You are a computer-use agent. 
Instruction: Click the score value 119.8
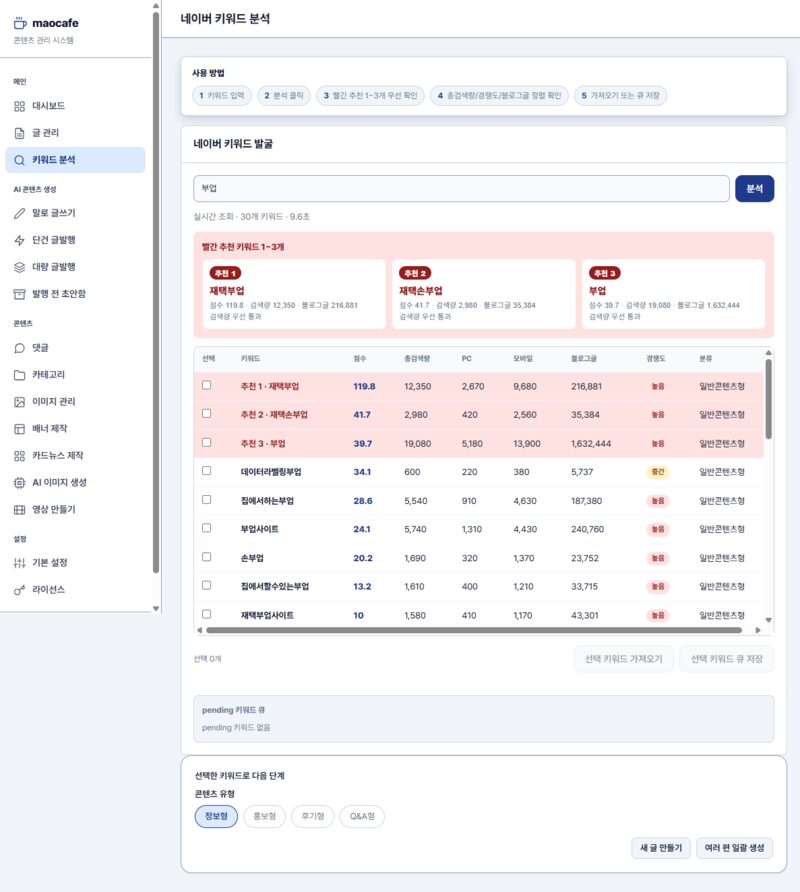[364, 386]
